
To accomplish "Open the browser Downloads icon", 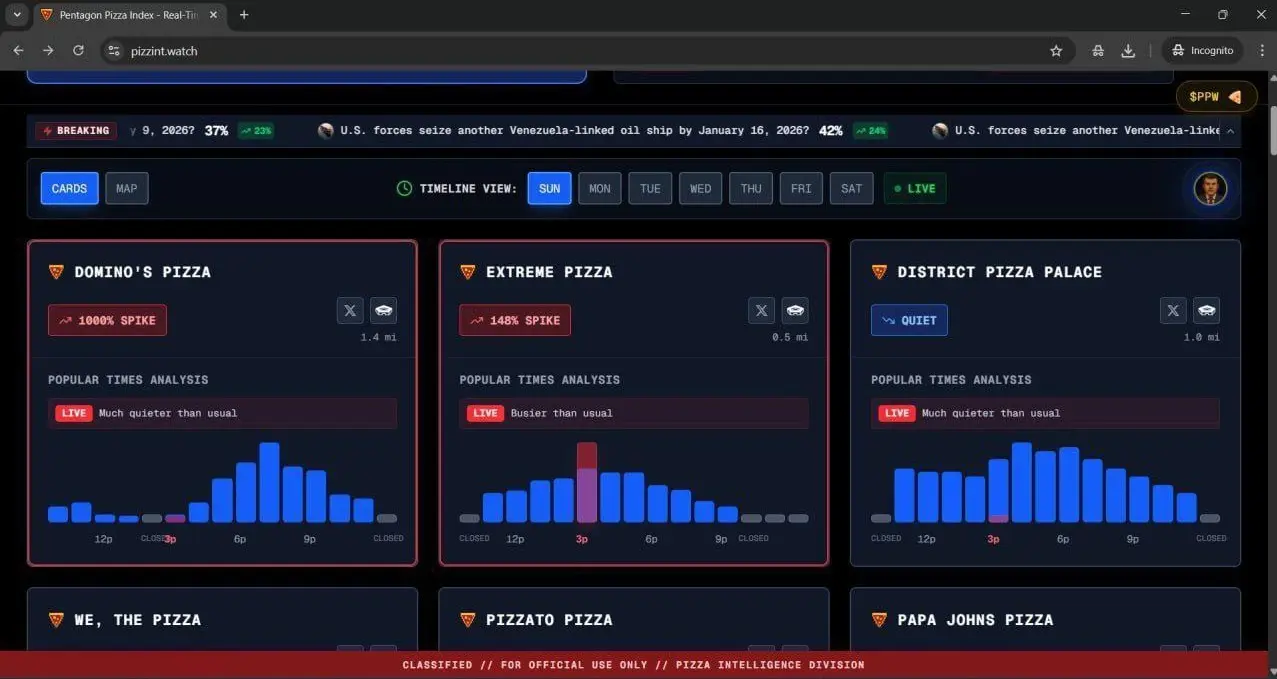I will (1128, 51).
